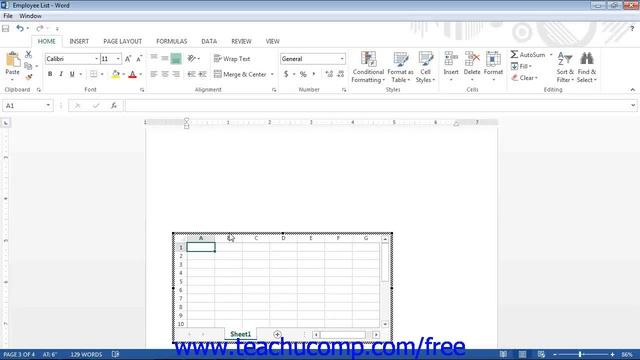This screenshot has height=360, width=640.
Task: Click the Save icon in quick access toolbar
Action: 6,29
